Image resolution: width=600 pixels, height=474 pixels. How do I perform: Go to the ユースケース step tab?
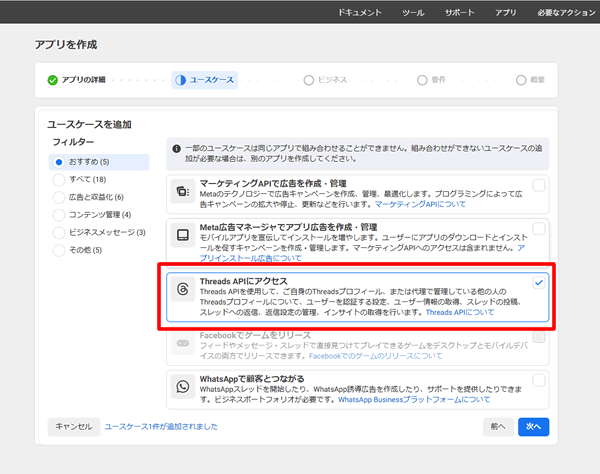click(205, 79)
